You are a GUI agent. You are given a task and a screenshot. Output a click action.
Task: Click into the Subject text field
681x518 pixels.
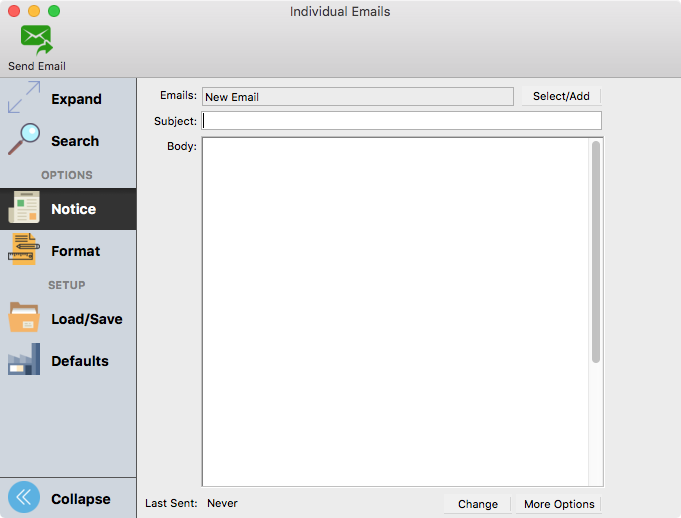[402, 121]
